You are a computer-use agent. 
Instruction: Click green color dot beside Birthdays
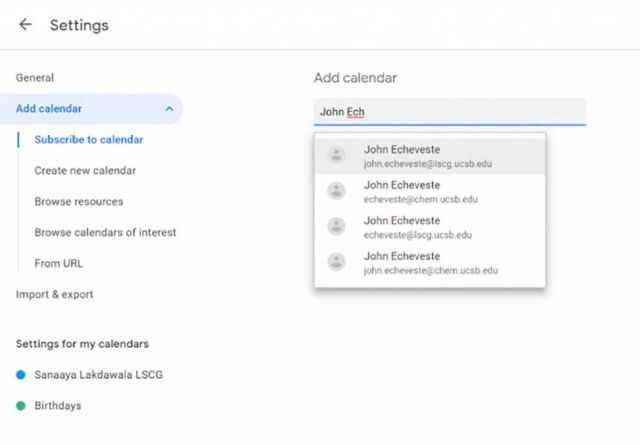(21, 406)
